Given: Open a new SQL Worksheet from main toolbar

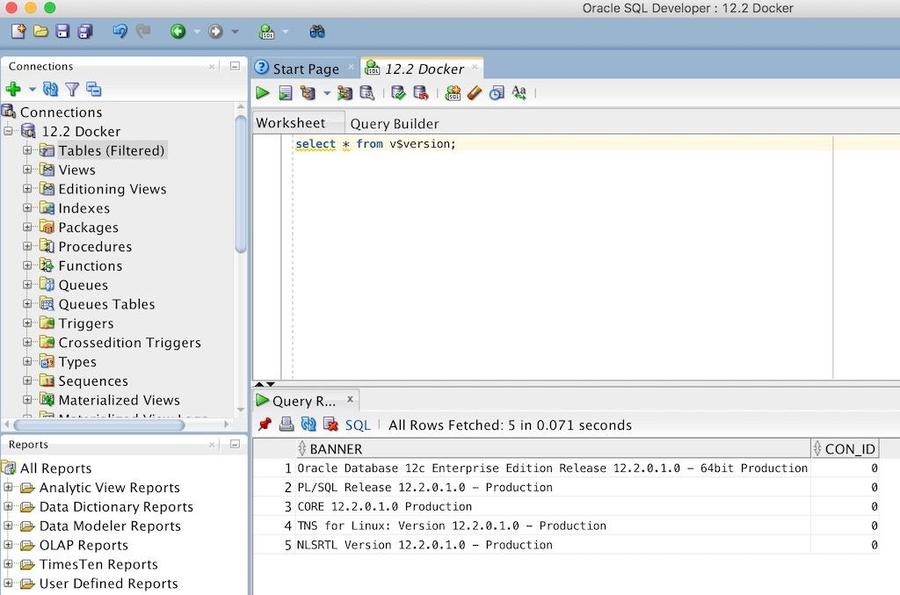Looking at the screenshot, I should [266, 32].
